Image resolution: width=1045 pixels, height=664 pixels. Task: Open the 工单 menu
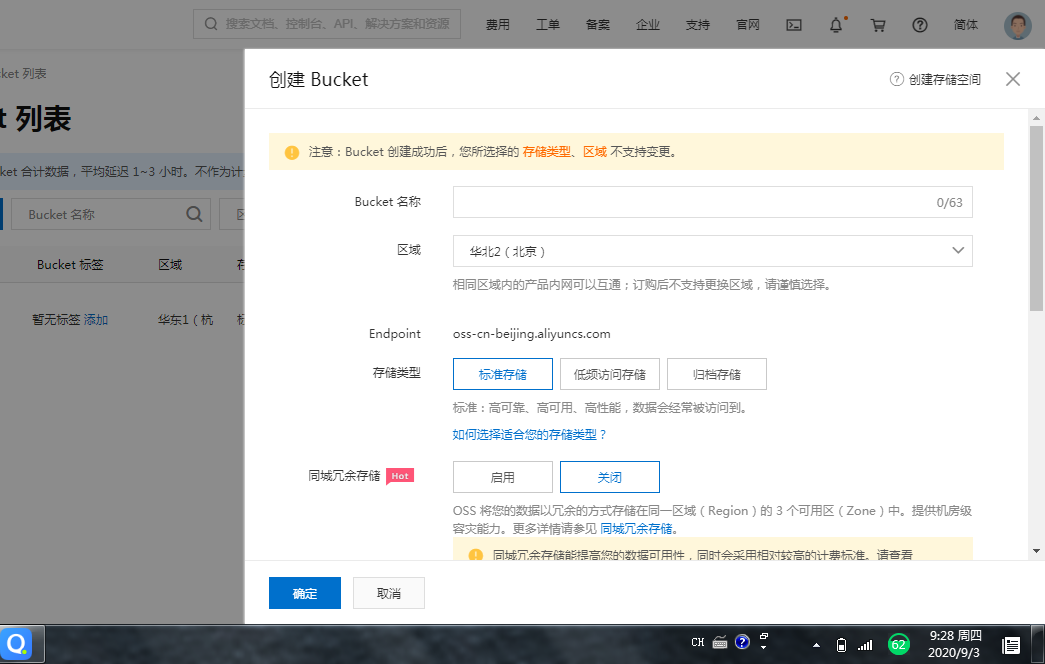[548, 25]
